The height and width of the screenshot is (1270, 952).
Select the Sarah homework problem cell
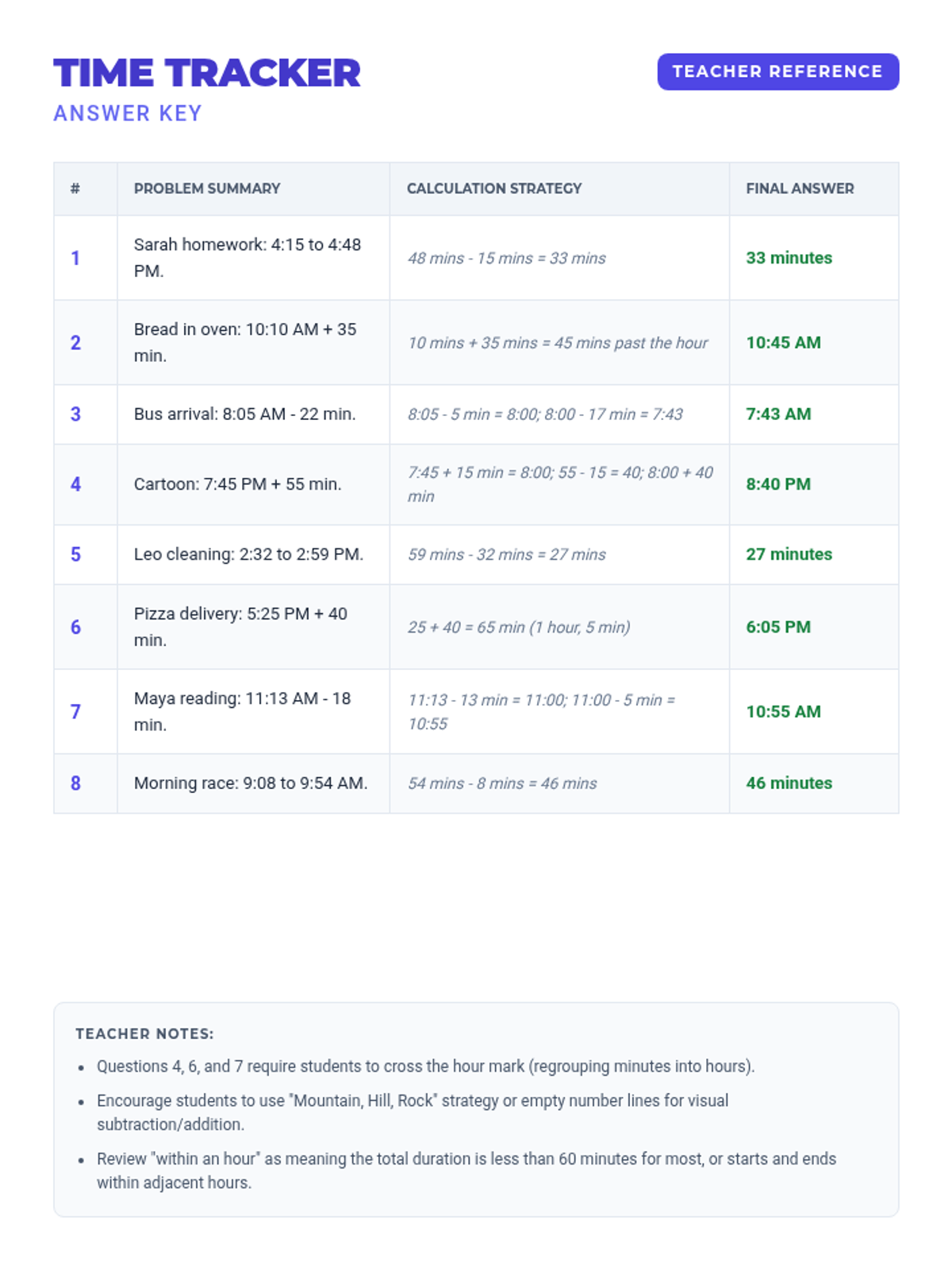point(247,257)
